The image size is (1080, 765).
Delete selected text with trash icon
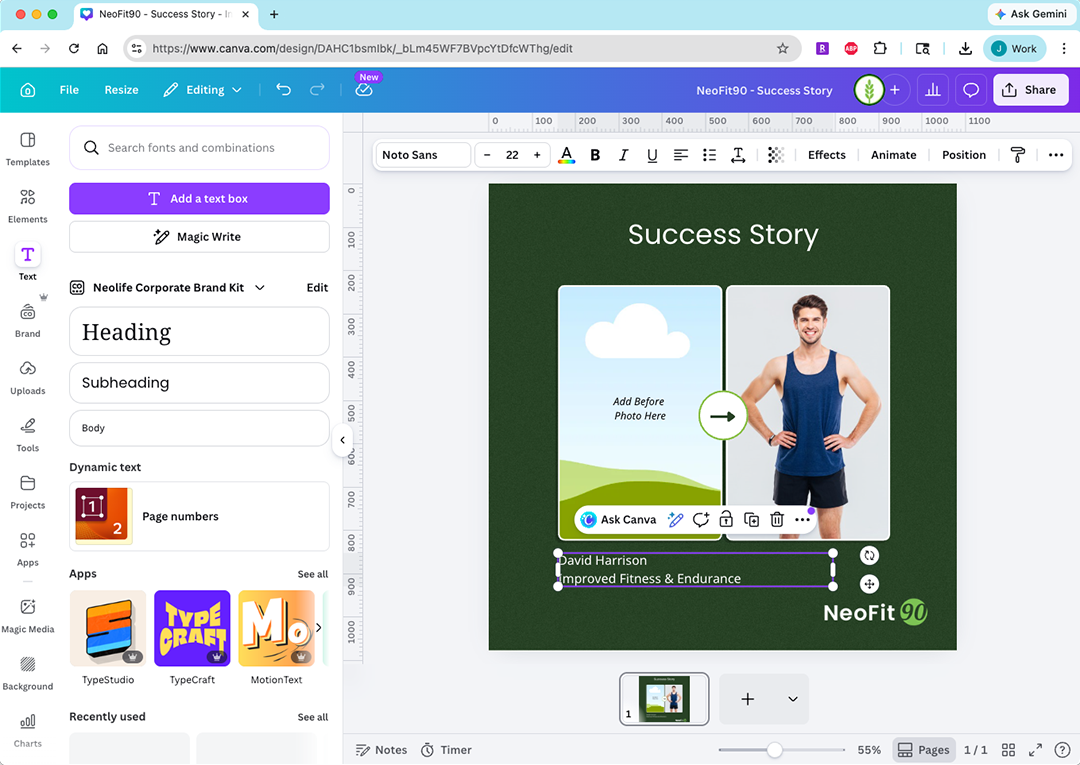[x=776, y=520]
